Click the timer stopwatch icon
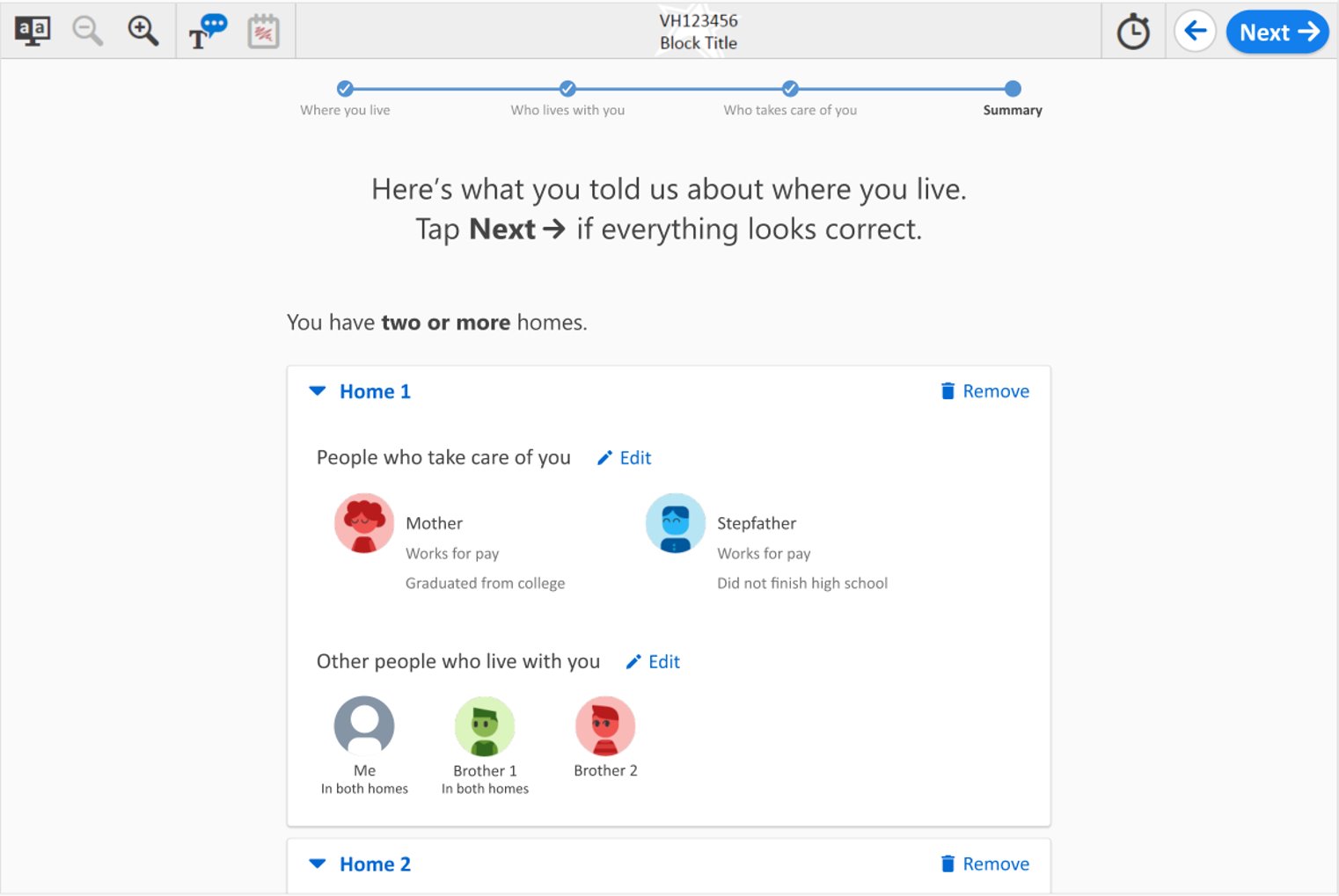 1133,33
